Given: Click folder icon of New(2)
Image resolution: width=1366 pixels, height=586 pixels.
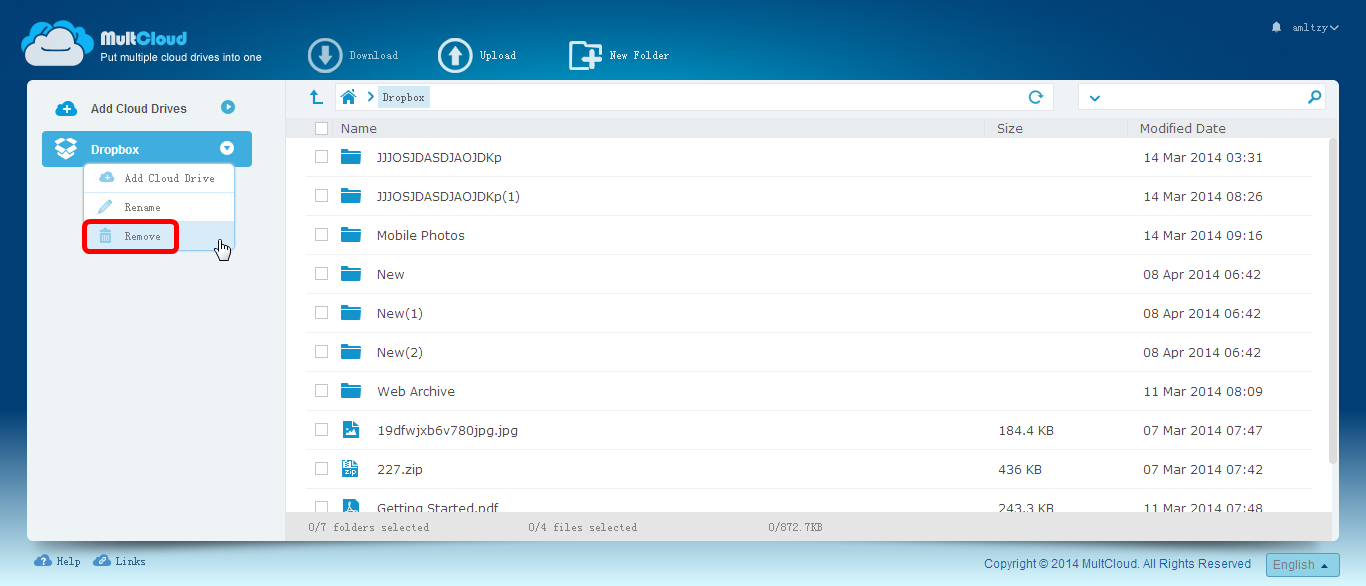Looking at the screenshot, I should coord(350,352).
